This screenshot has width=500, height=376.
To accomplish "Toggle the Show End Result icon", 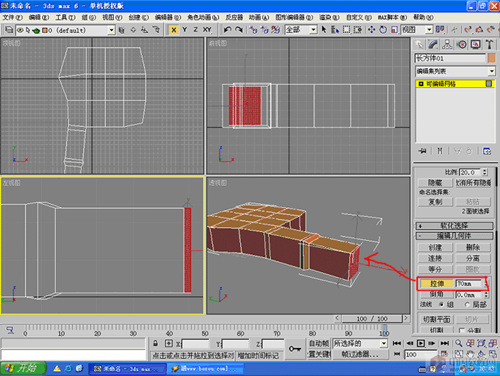I will (440, 151).
